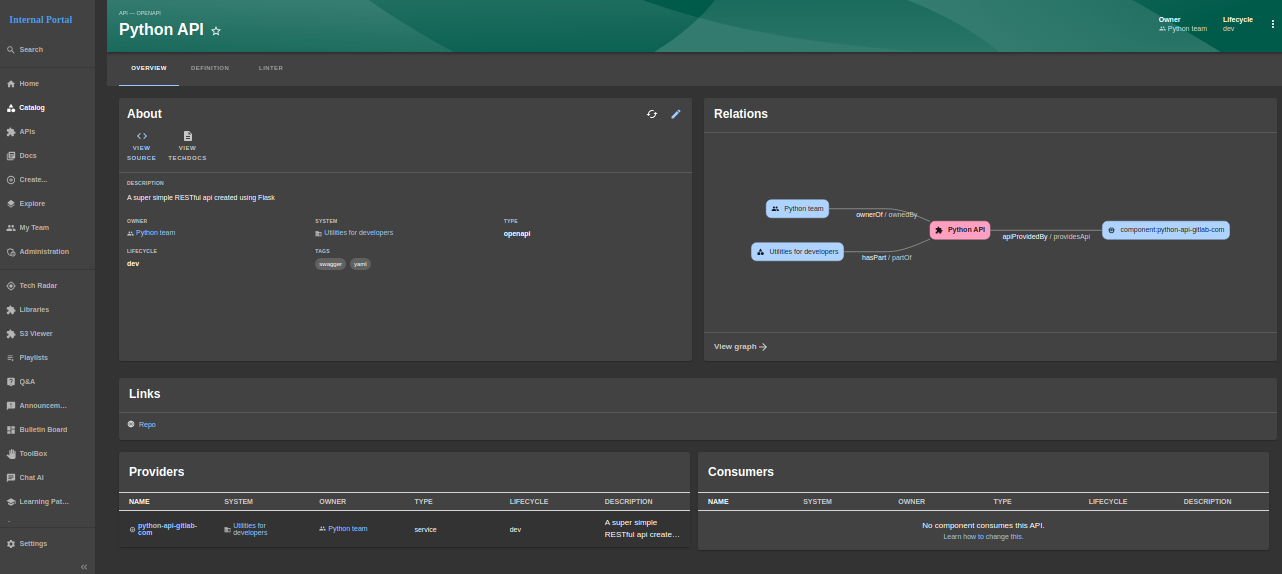Select the swagger tag chip
Image resolution: width=1282 pixels, height=574 pixels.
pos(330,264)
